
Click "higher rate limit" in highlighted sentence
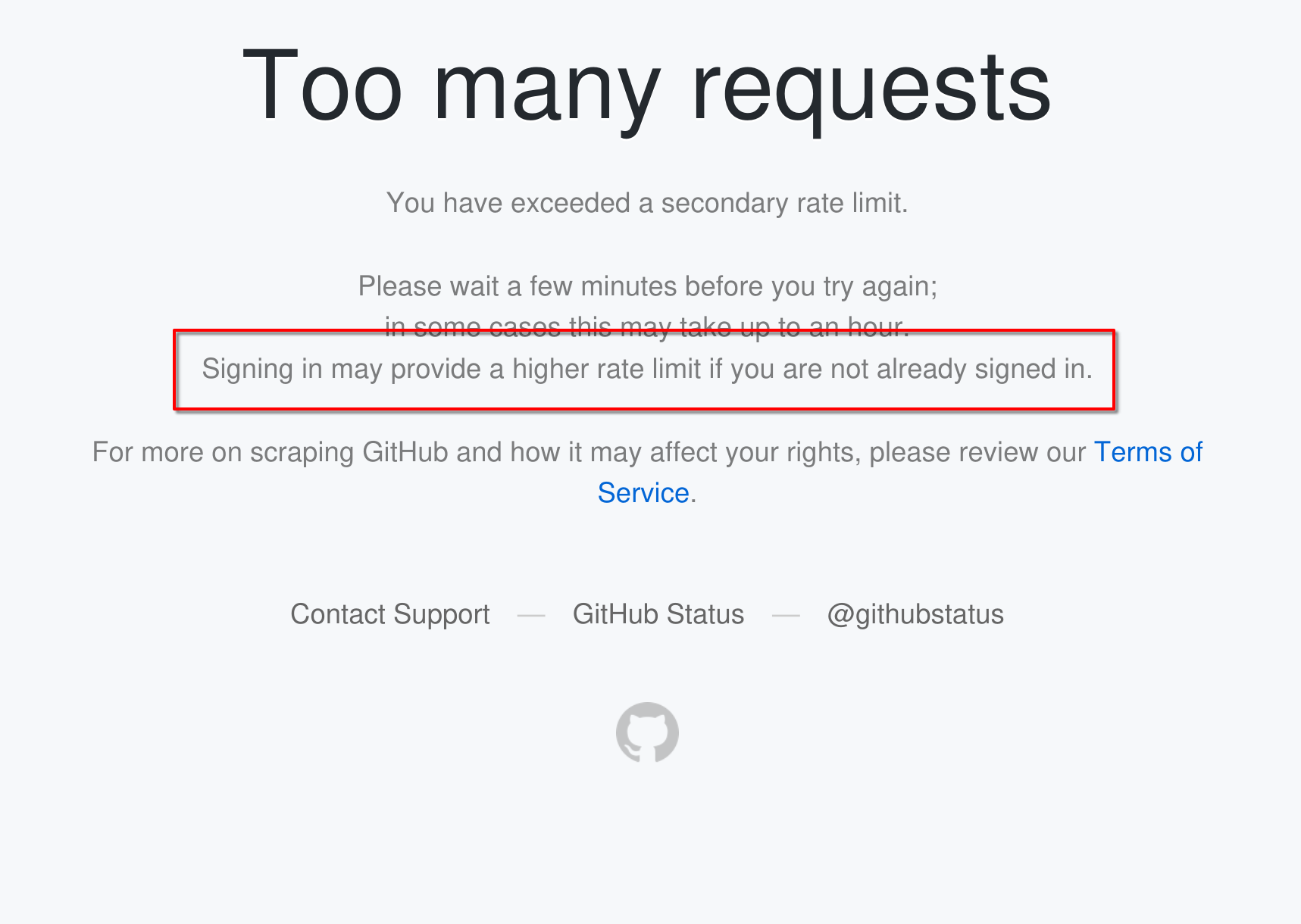[606, 369]
